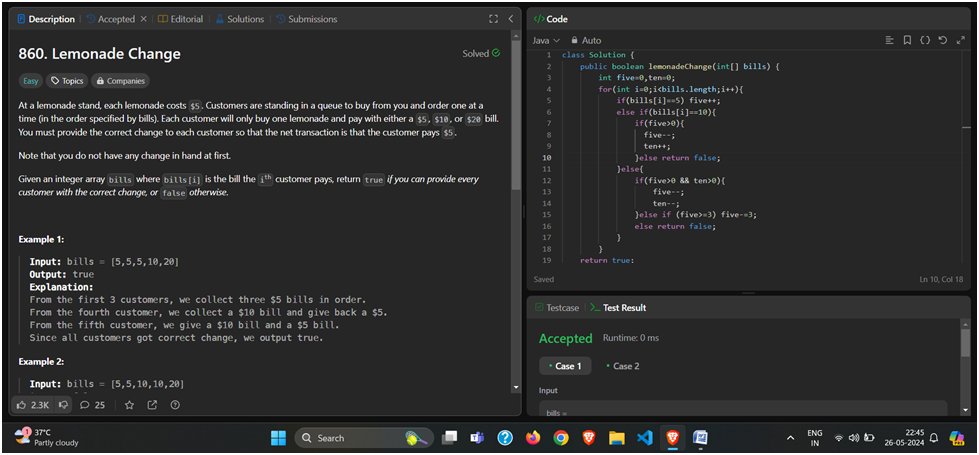This screenshot has height=455, width=979.
Task: Share the problem via external link icon
Action: point(152,405)
